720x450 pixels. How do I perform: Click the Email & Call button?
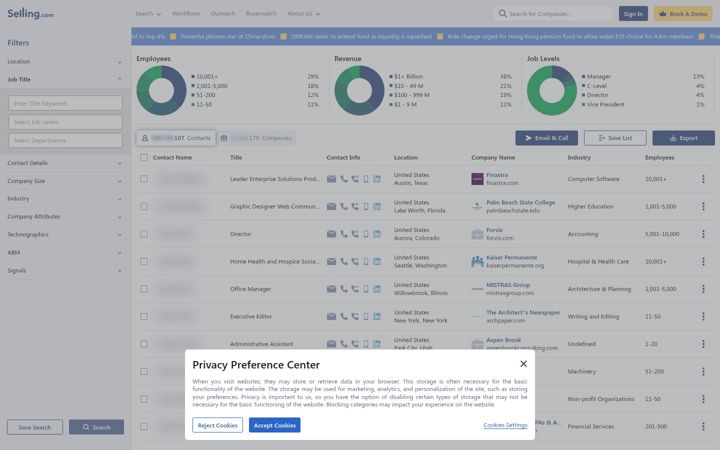pos(546,138)
